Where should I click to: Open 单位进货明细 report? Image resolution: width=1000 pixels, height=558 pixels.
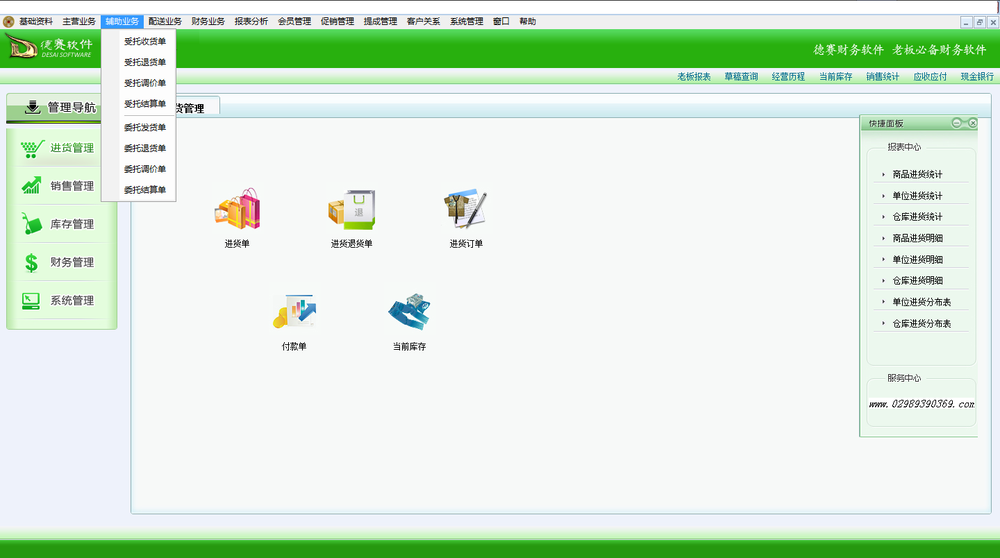click(x=917, y=260)
